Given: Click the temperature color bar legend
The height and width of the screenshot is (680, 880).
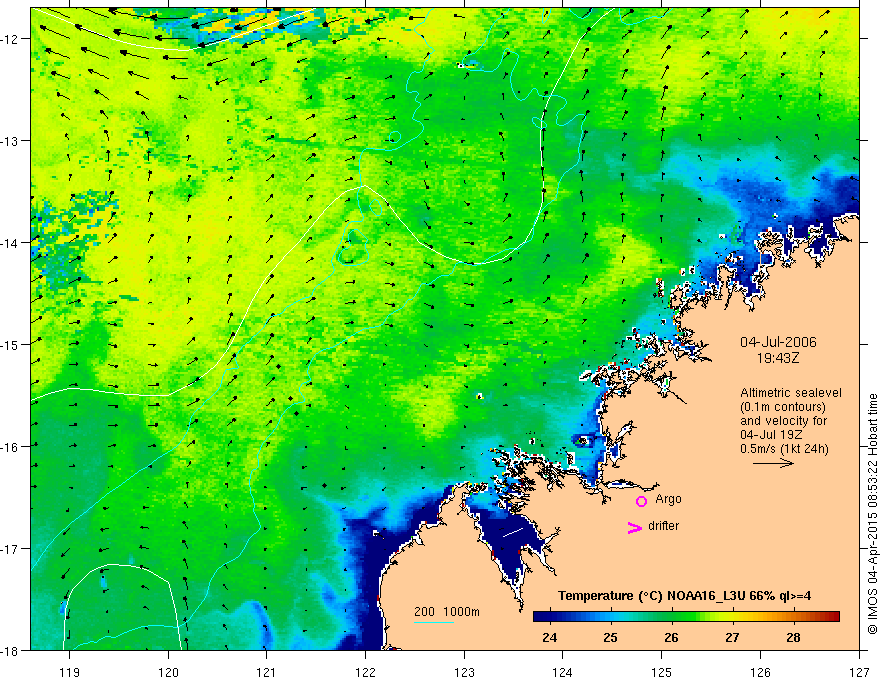Looking at the screenshot, I should click(x=686, y=616).
